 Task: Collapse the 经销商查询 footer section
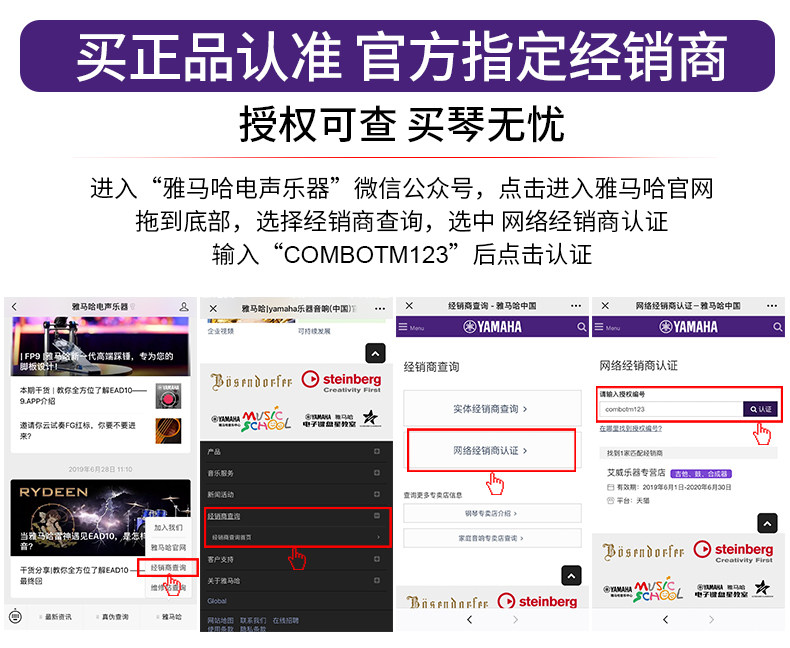click(296, 516)
